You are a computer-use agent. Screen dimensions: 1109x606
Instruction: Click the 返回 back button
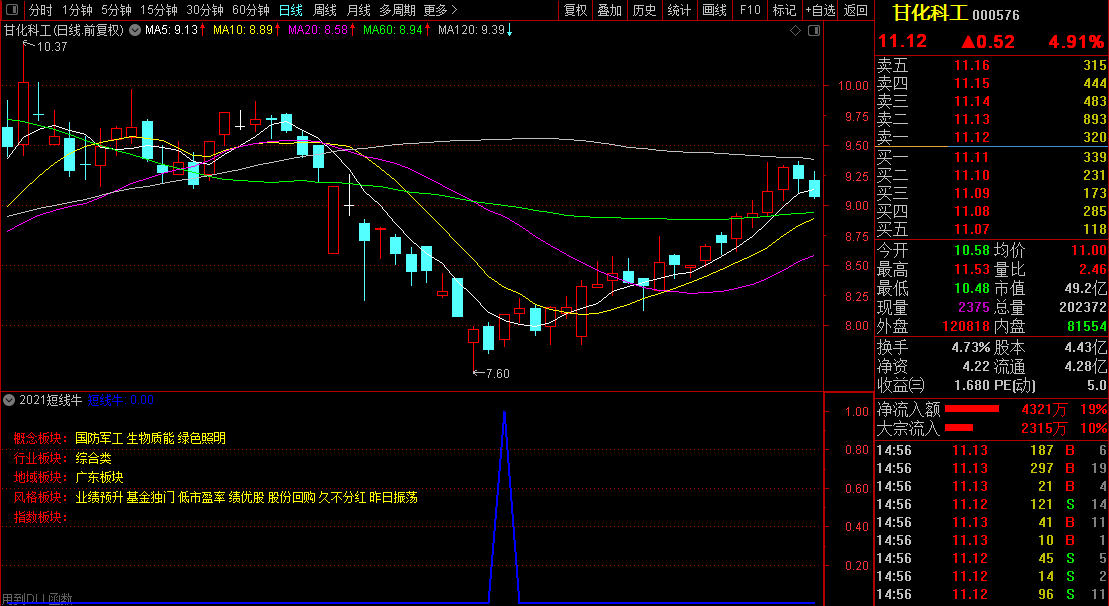click(x=856, y=10)
